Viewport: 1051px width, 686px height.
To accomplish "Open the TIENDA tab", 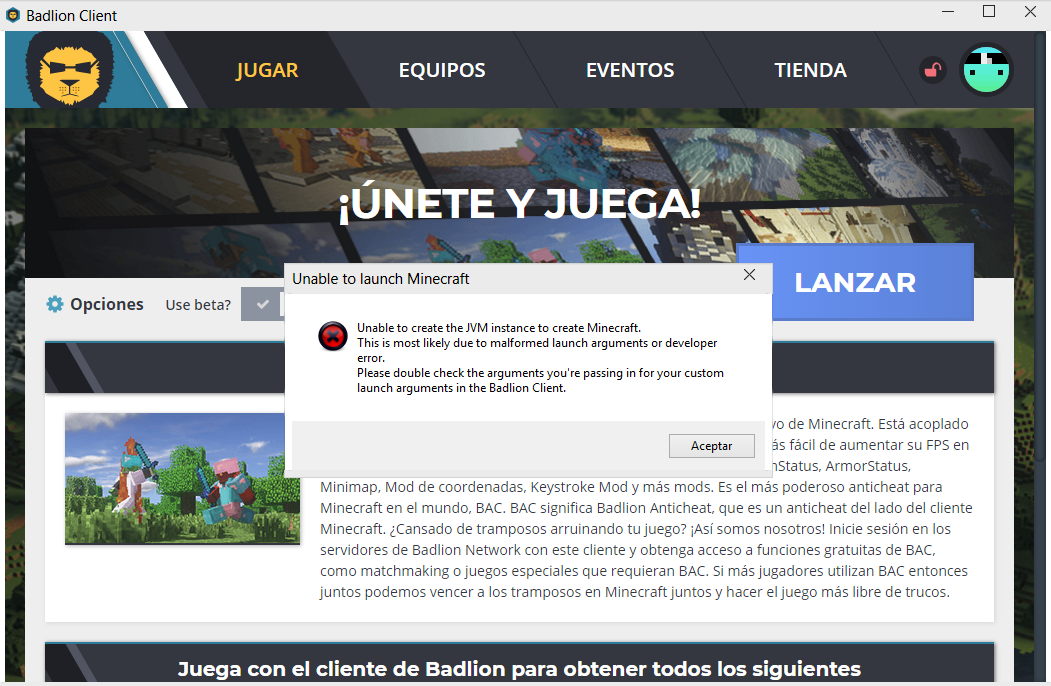I will point(810,70).
